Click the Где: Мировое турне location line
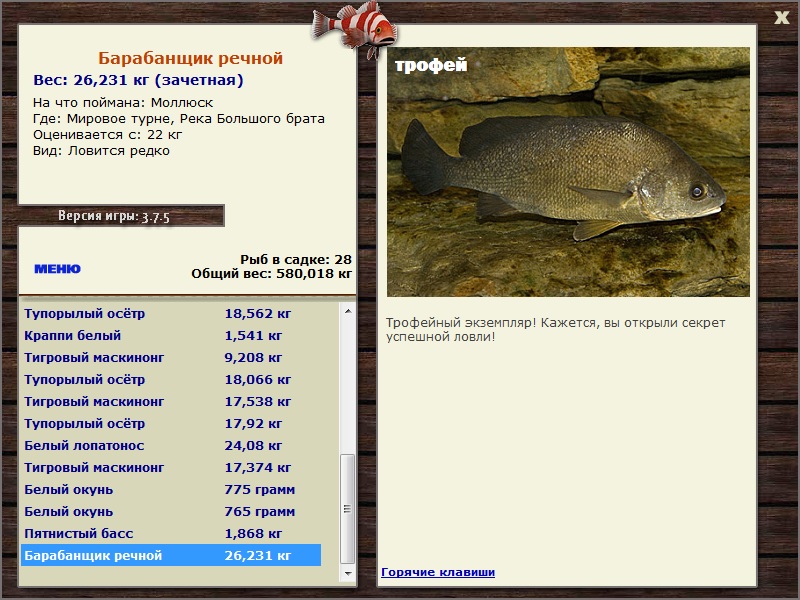 tap(179, 119)
